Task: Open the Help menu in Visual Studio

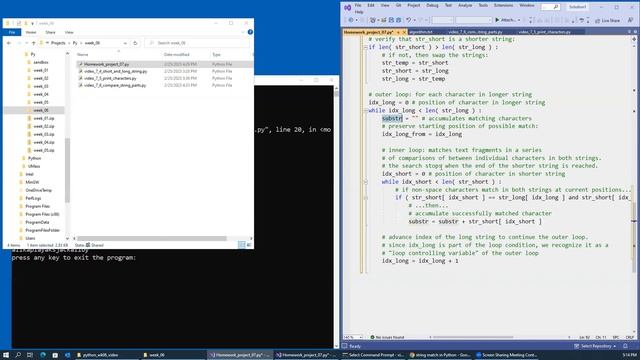Action: (x=359, y=12)
